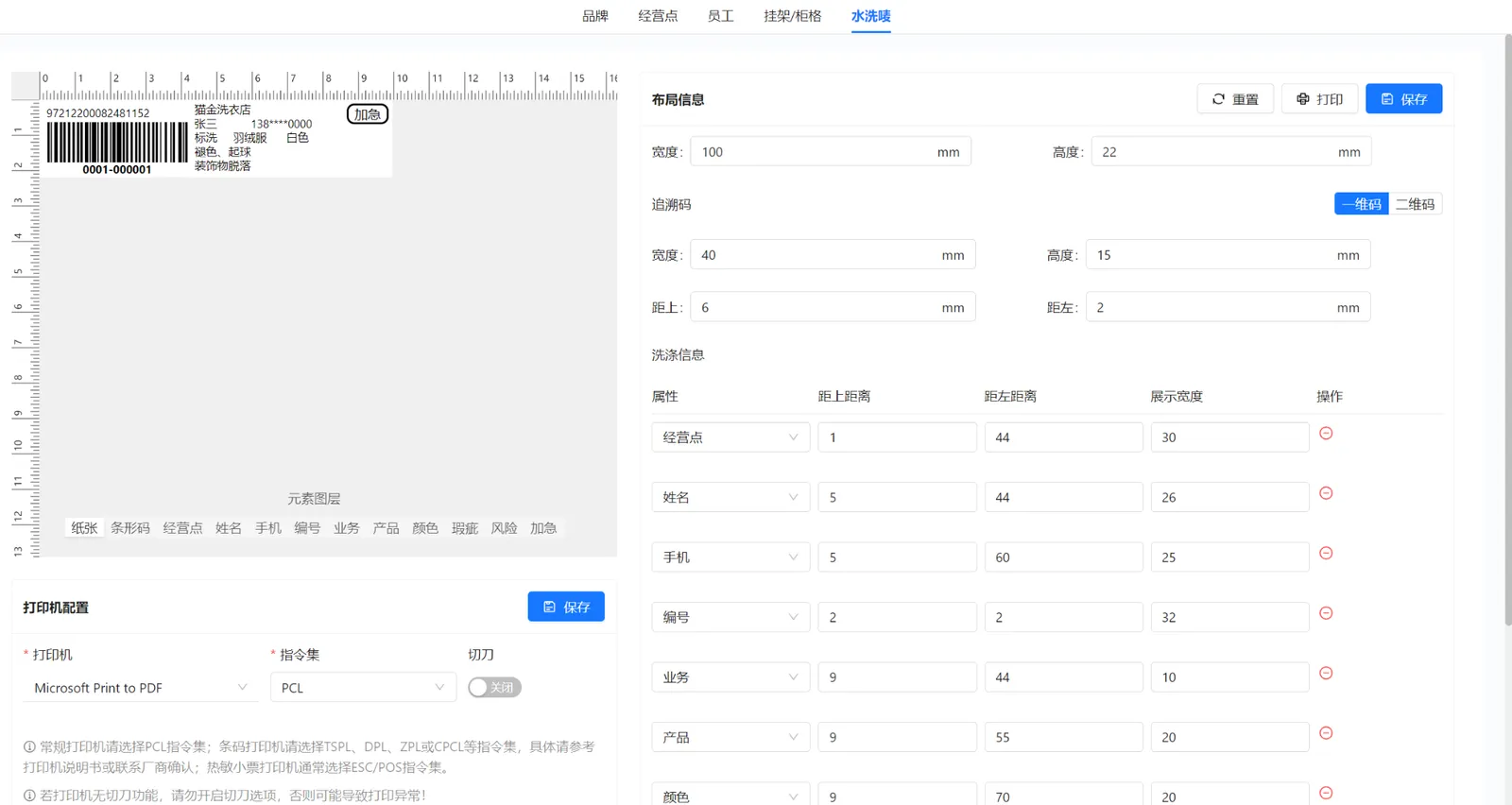Open the PCL instruction set dropdown

click(x=363, y=688)
